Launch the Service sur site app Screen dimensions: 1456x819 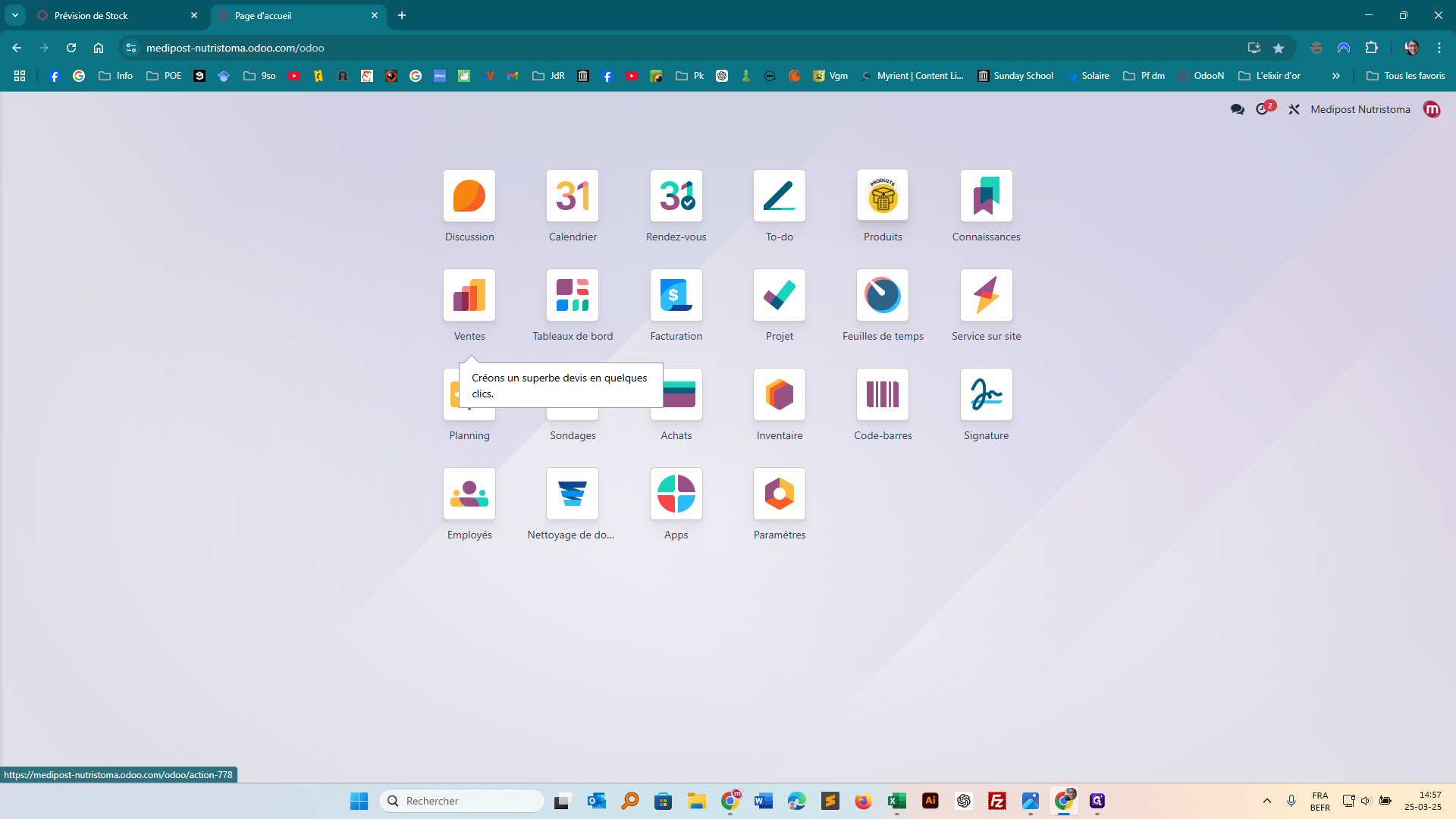(987, 295)
